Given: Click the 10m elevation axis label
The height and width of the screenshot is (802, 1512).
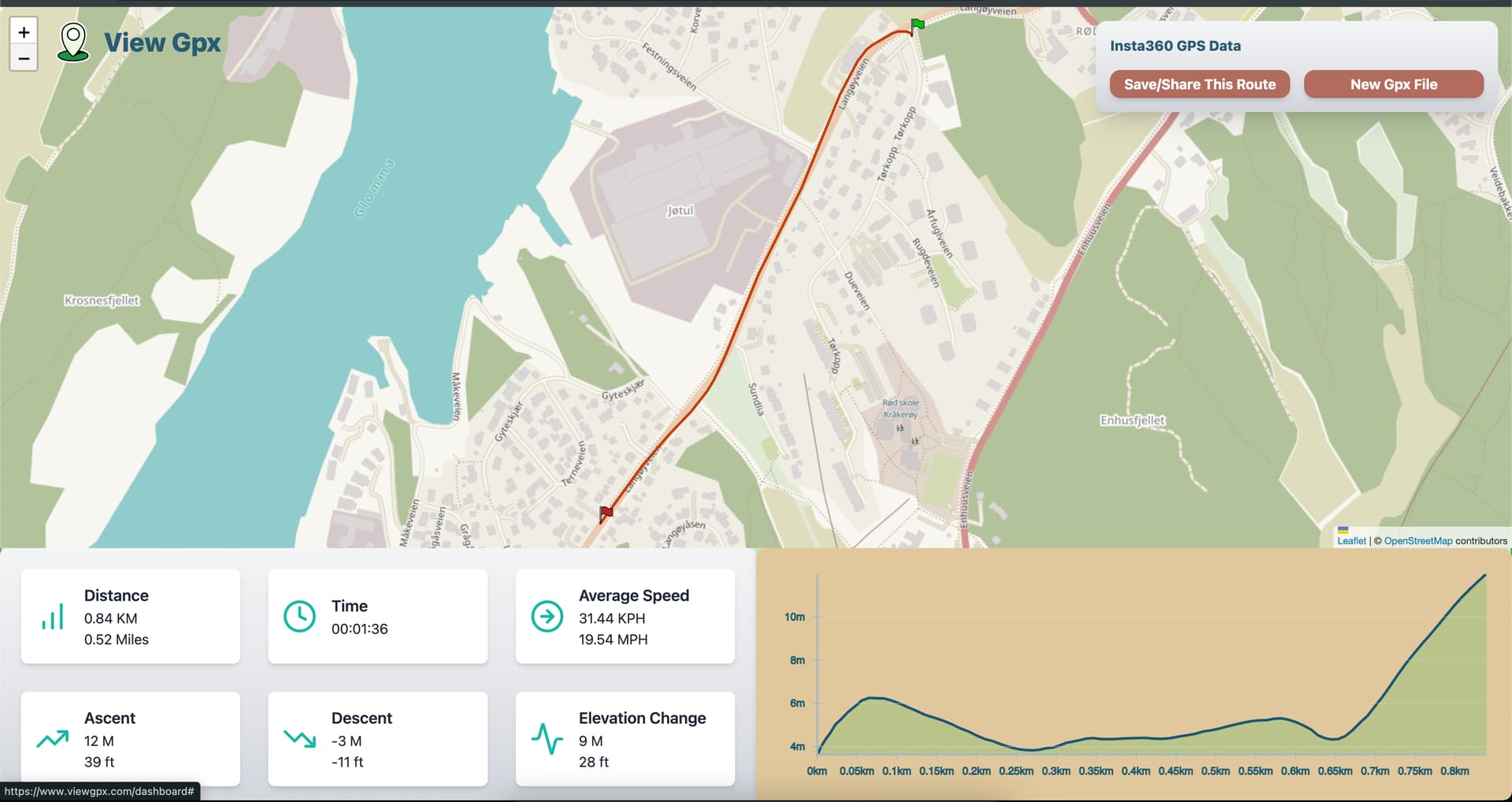Looking at the screenshot, I should pyautogui.click(x=795, y=617).
